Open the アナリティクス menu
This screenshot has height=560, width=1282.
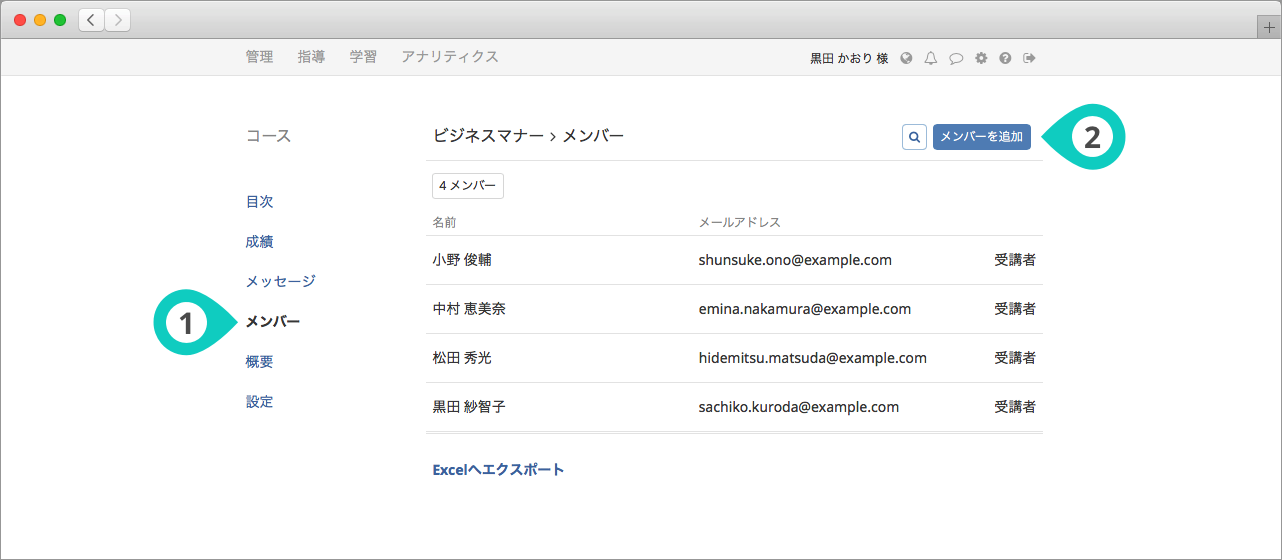(449, 57)
